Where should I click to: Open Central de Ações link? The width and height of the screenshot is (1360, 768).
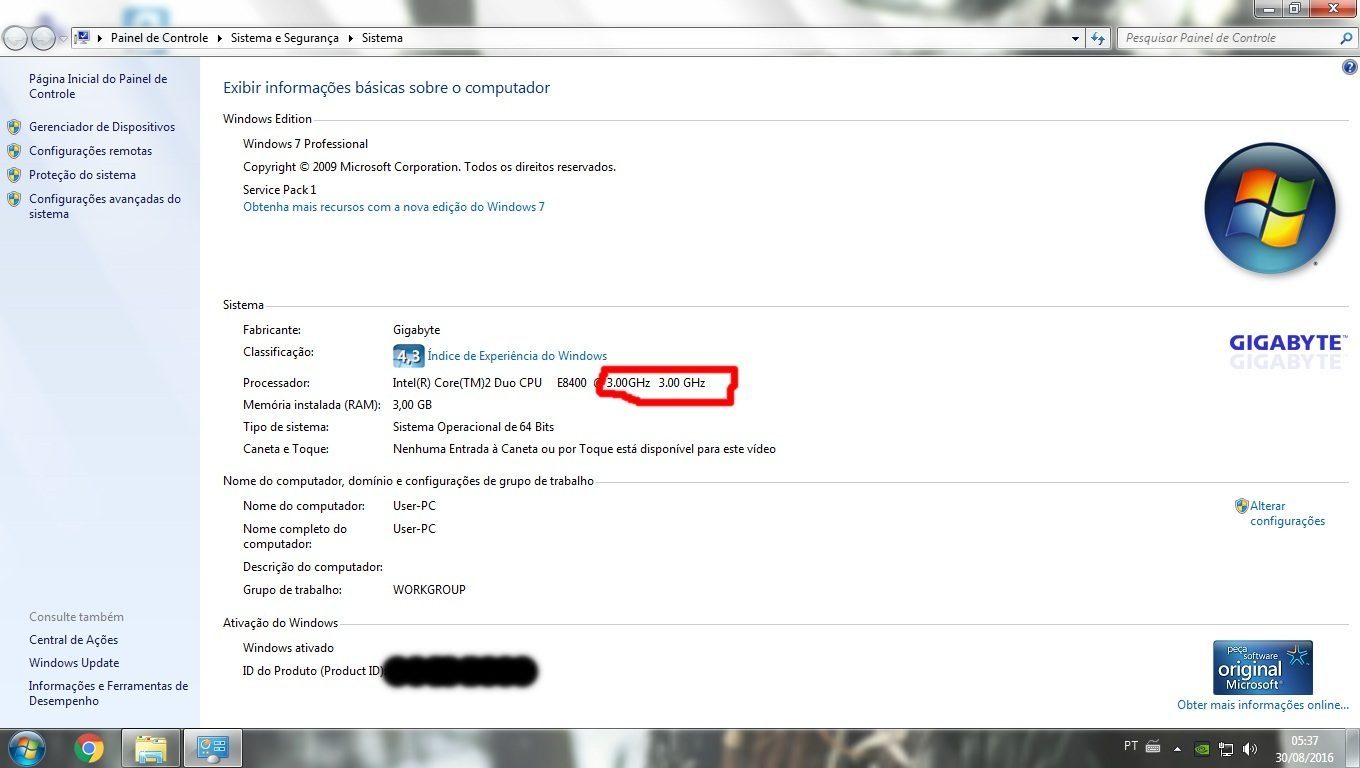[73, 640]
